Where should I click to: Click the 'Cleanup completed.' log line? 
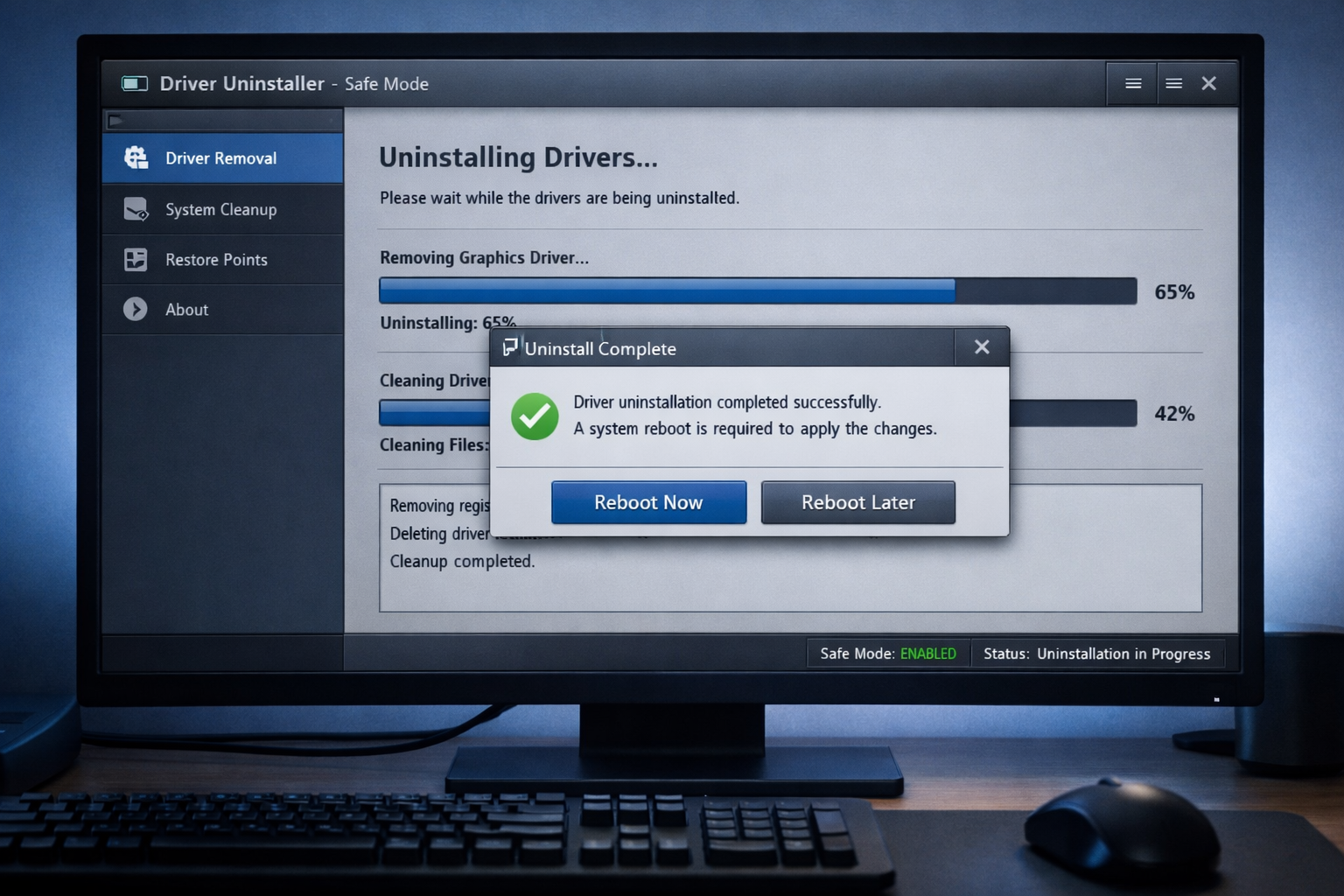[462, 561]
